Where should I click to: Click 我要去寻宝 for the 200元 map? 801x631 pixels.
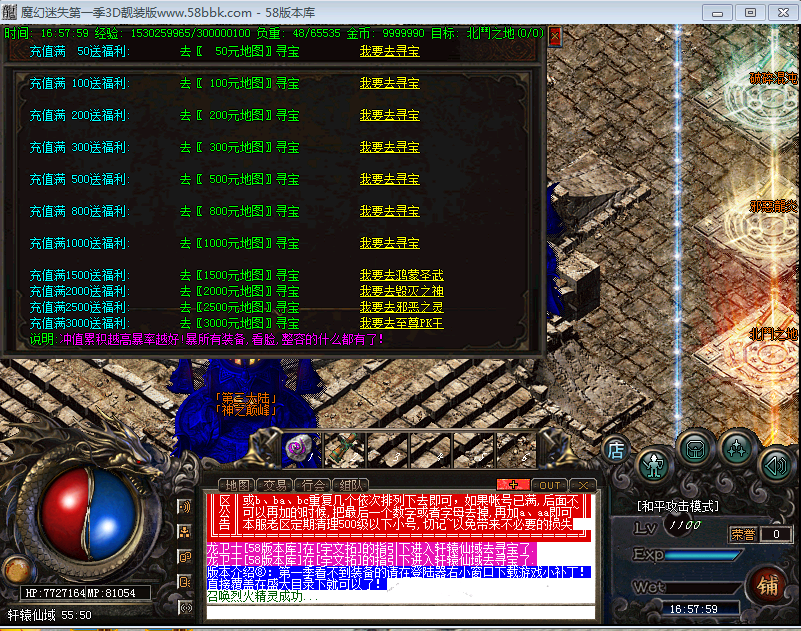coord(390,115)
